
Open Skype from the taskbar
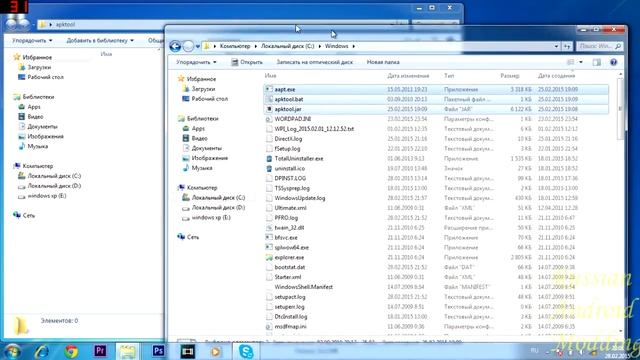pyautogui.click(x=245, y=351)
